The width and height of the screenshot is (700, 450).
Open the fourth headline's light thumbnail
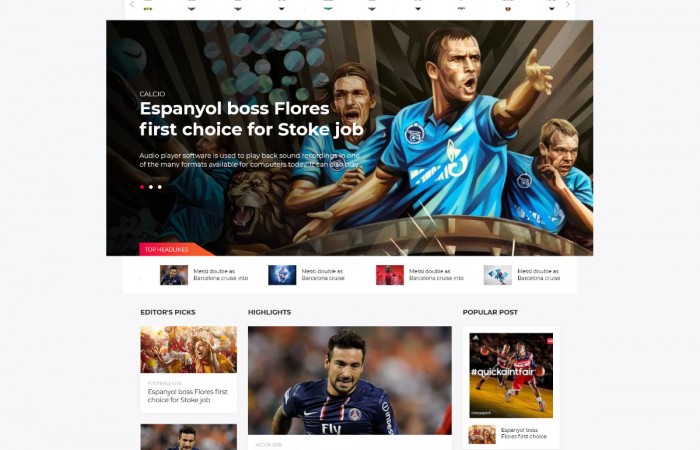pyautogui.click(x=497, y=275)
